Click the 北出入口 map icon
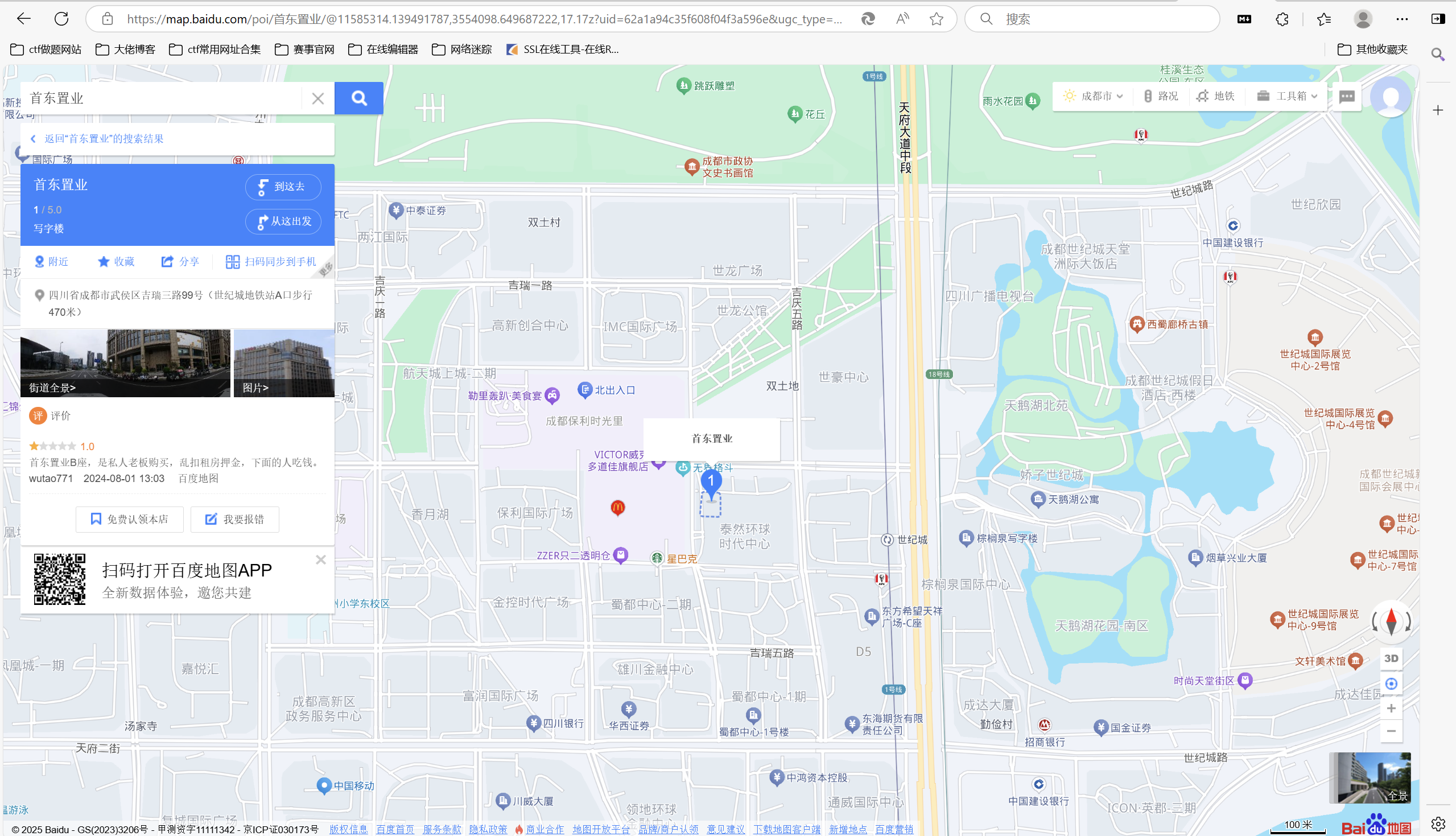The image size is (1456, 836). click(584, 390)
